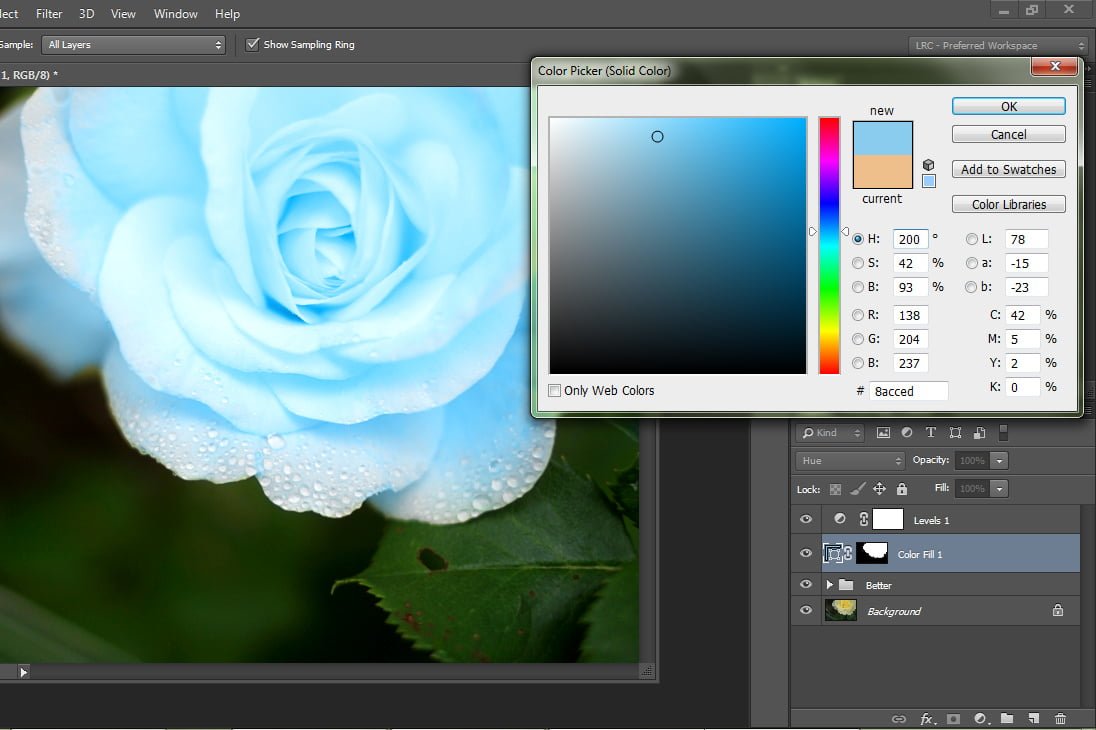Select the L lightness radio button

972,239
